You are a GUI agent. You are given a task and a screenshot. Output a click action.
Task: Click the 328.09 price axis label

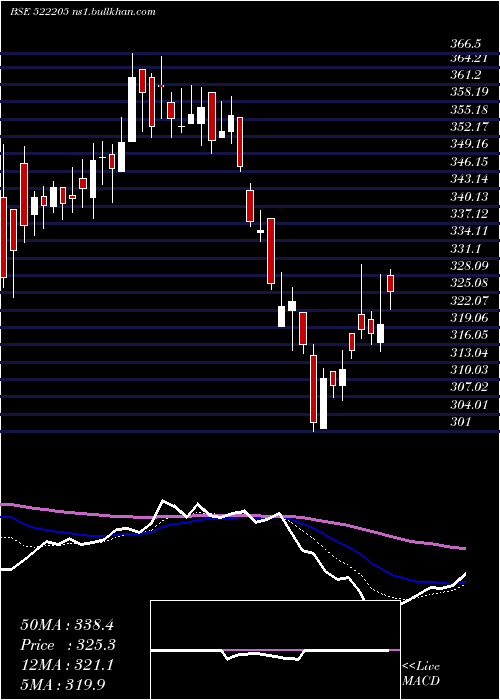469,265
